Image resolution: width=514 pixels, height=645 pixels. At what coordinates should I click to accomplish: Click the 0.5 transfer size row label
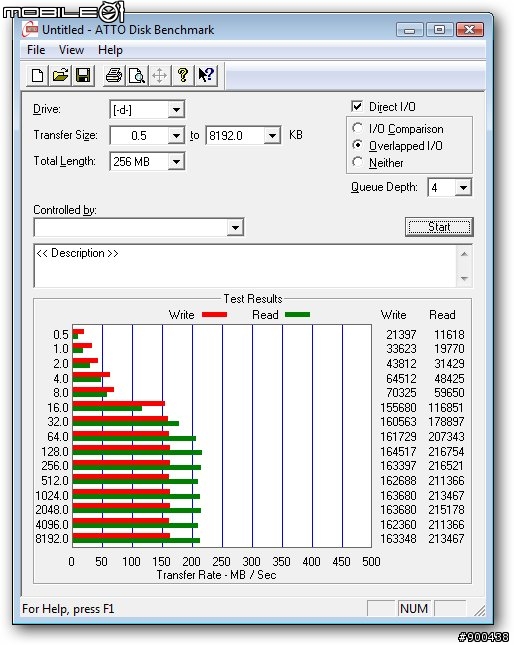coord(61,334)
